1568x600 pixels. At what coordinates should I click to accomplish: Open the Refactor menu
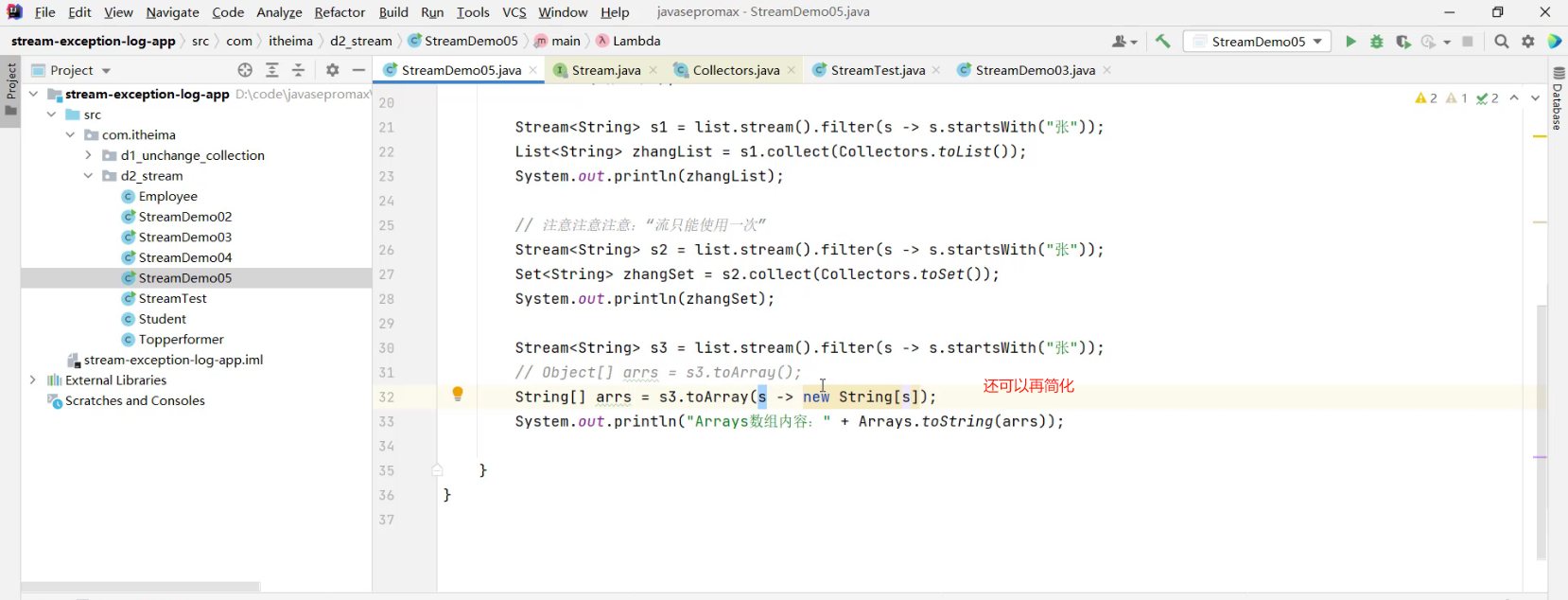point(340,12)
